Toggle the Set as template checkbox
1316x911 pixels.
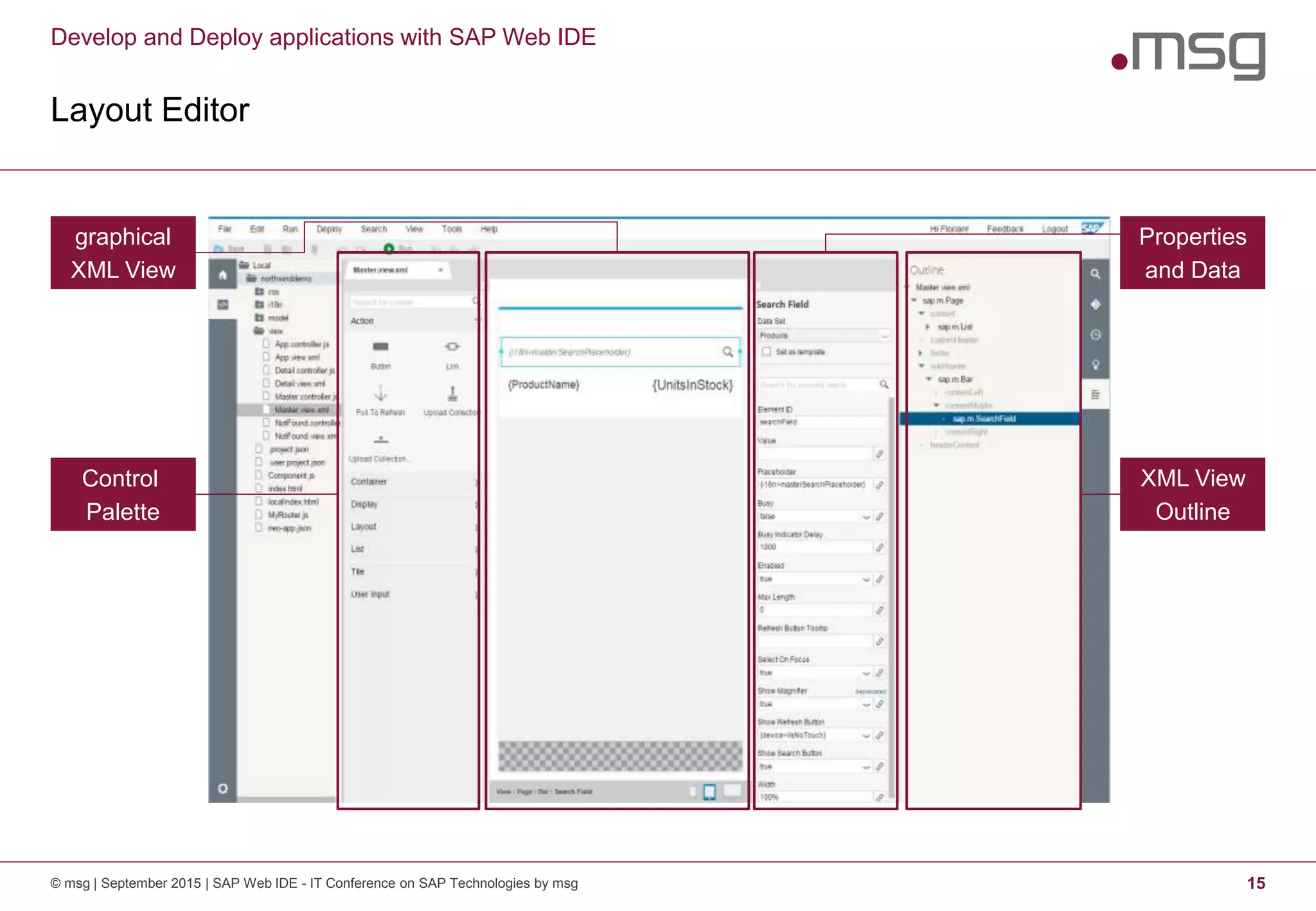(x=766, y=351)
